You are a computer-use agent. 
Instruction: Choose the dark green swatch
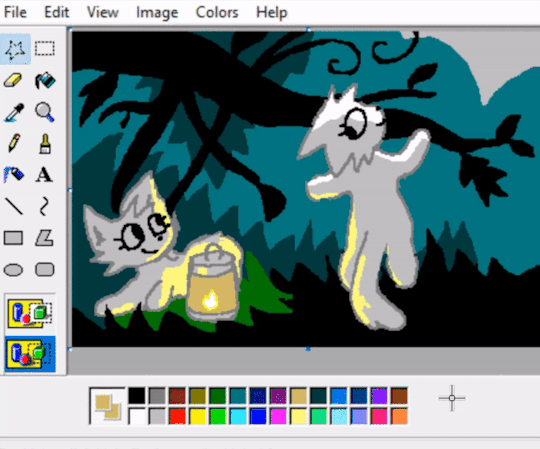coord(218,396)
